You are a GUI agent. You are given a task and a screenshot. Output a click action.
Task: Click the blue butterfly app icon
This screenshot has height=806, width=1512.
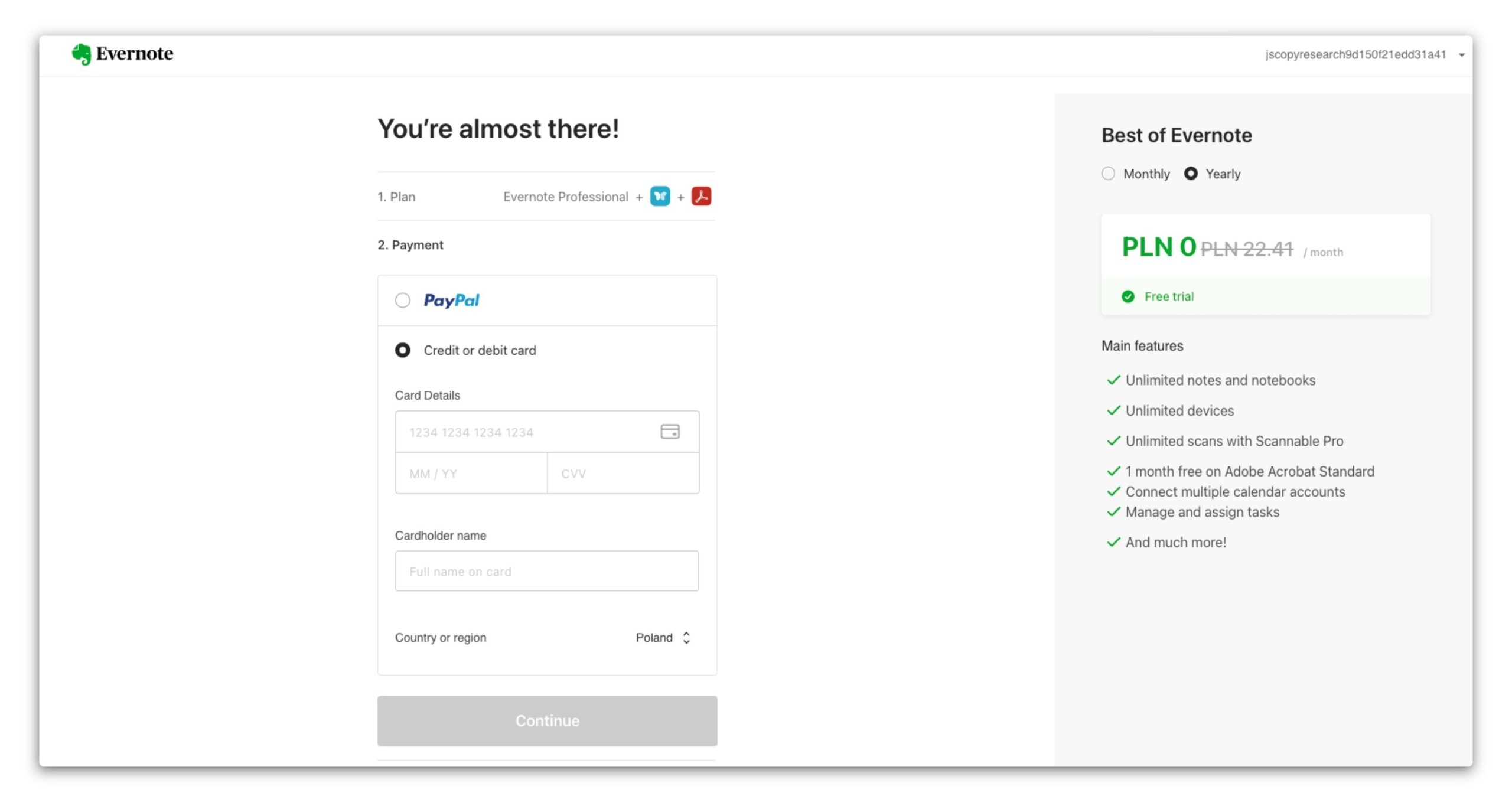660,197
